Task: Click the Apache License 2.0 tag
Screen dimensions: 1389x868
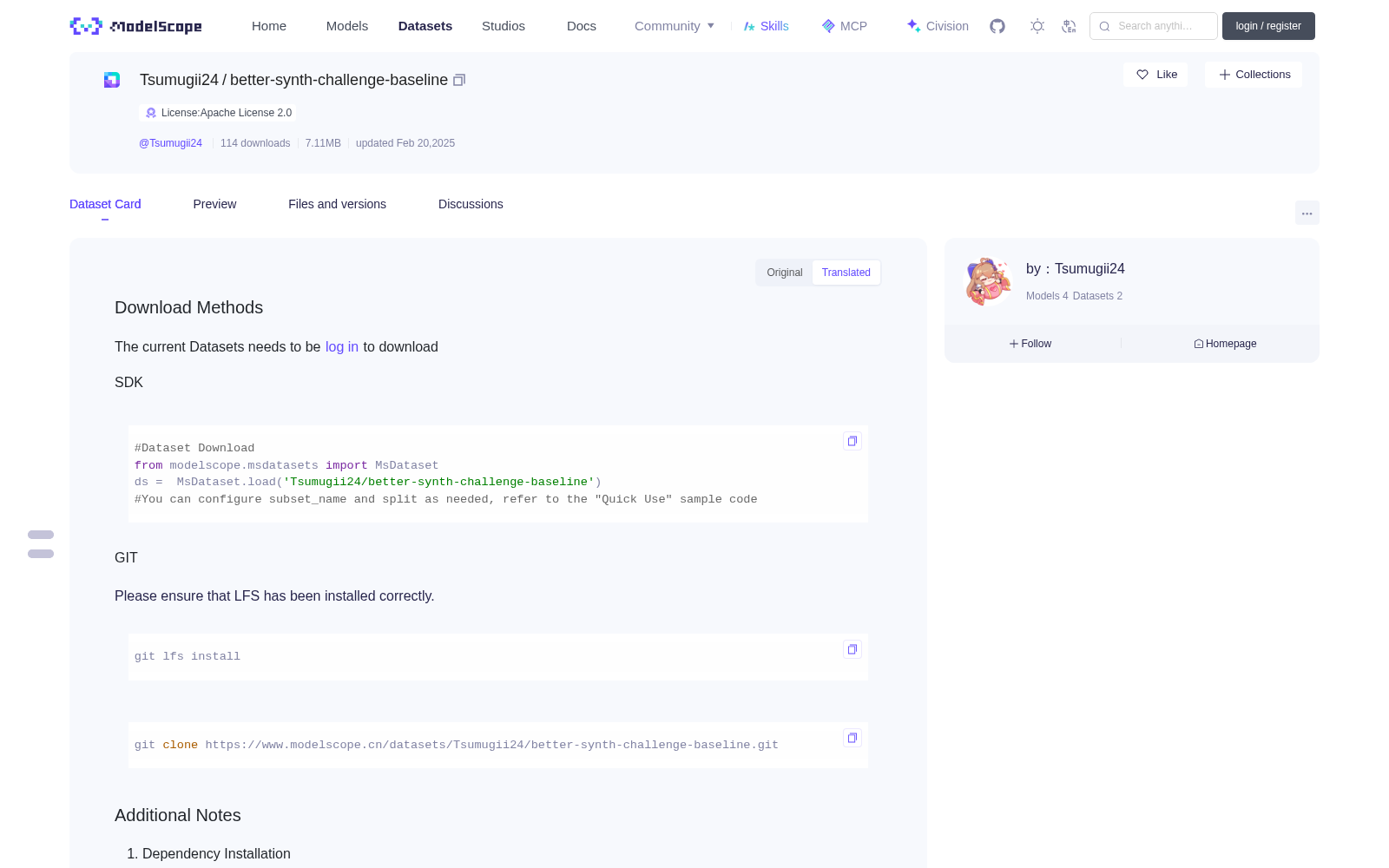Action: [x=218, y=113]
